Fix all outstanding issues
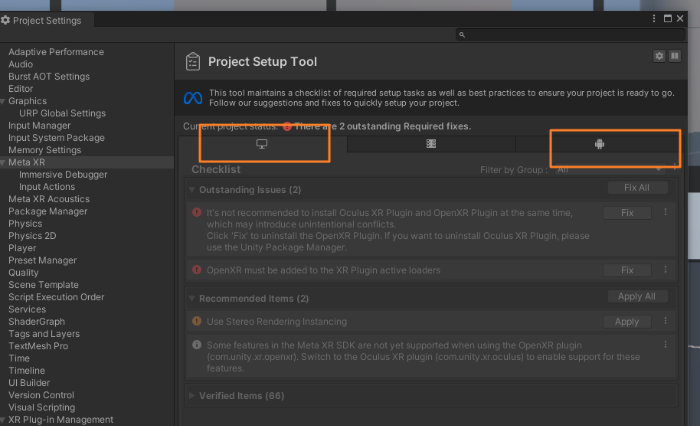The height and width of the screenshot is (426, 700). 637,188
